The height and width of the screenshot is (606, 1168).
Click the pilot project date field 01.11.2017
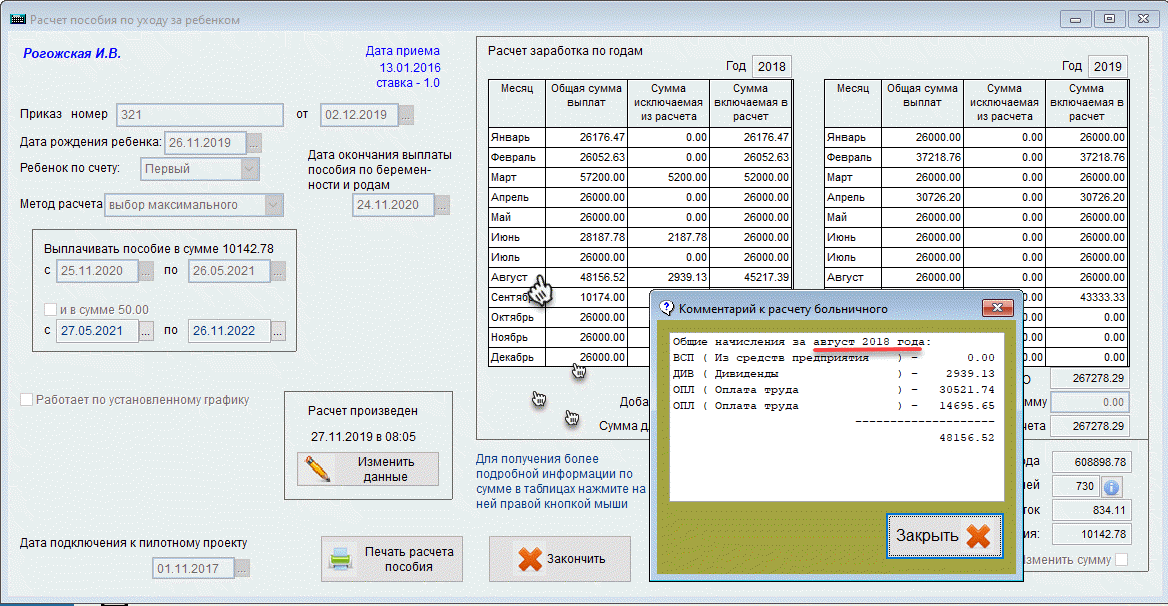(193, 568)
